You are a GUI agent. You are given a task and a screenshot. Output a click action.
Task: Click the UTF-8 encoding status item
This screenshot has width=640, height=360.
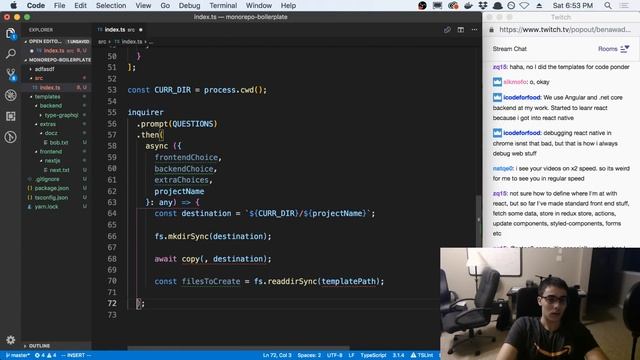(x=334, y=355)
